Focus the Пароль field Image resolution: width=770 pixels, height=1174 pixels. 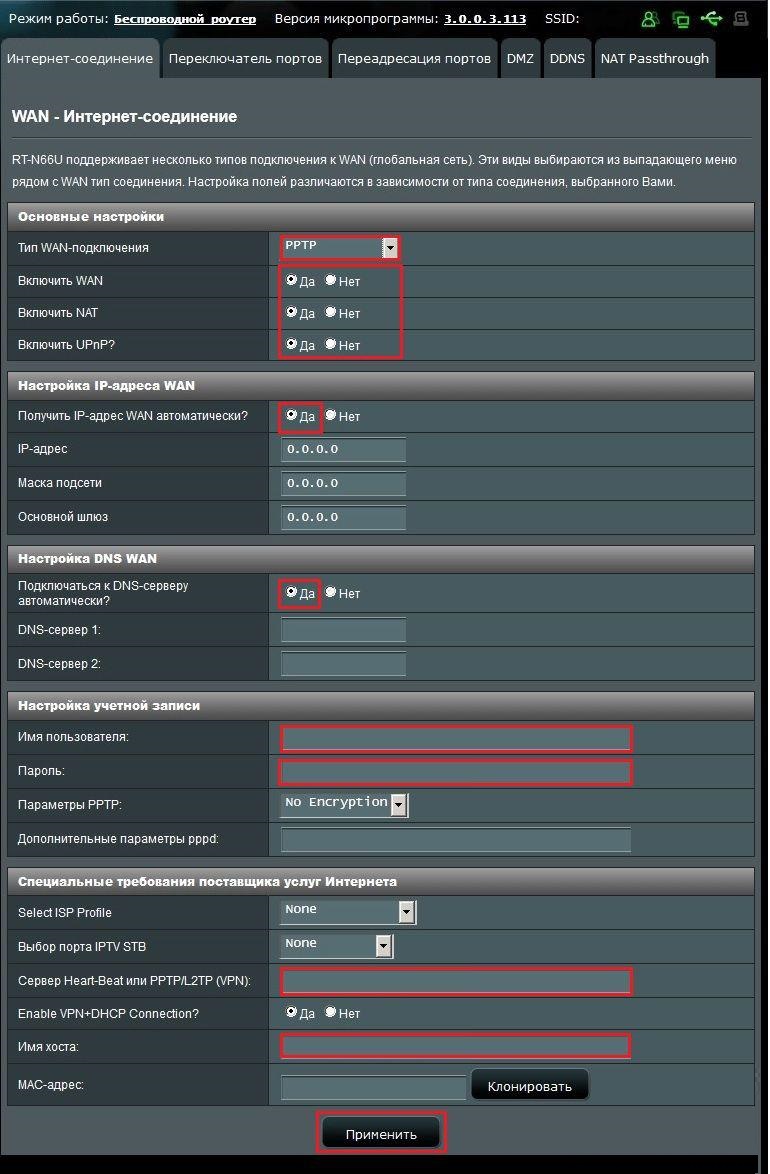click(x=456, y=772)
